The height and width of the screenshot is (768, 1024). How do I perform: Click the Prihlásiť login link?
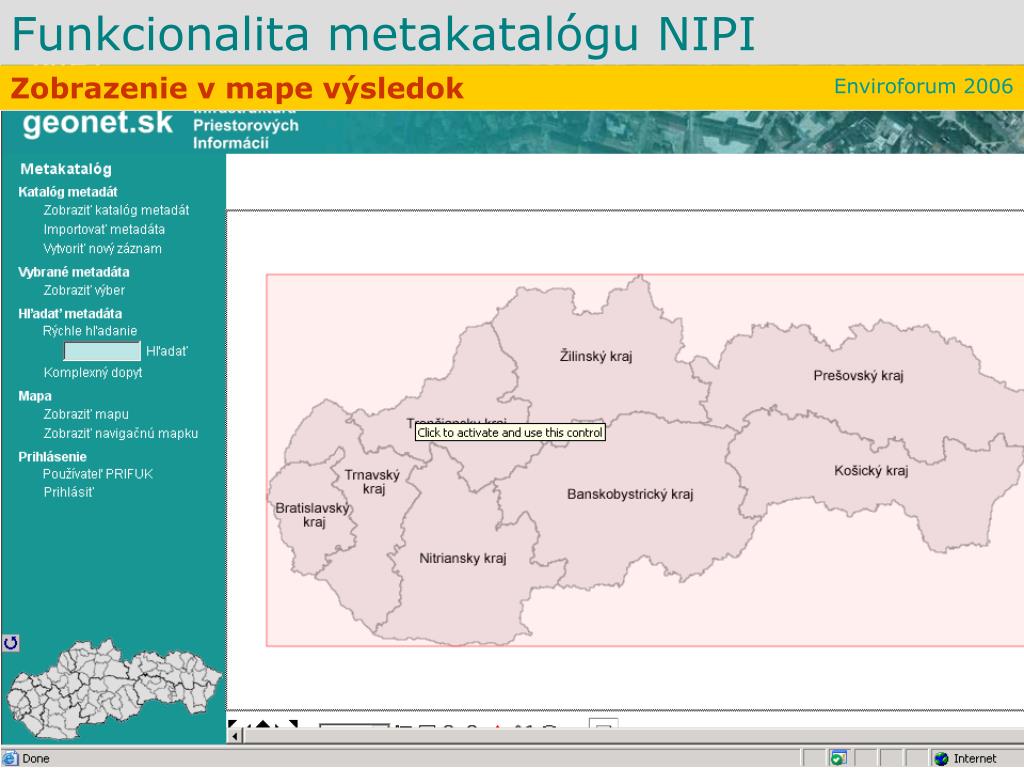point(69,492)
